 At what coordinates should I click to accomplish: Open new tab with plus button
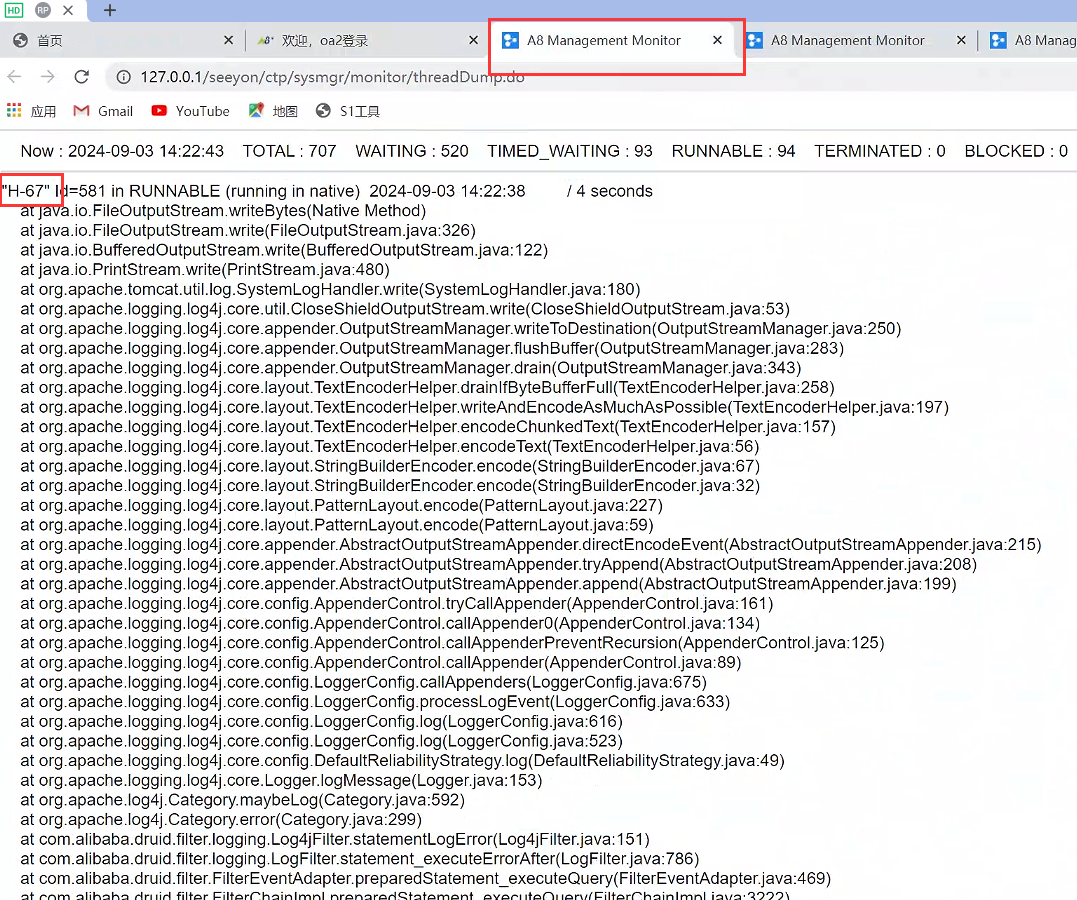[x=110, y=10]
